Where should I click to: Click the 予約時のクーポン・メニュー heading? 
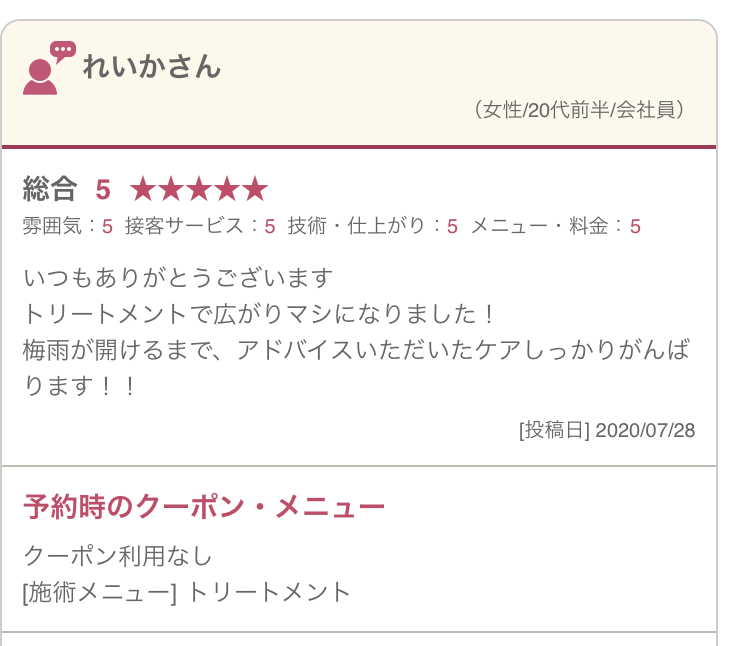pos(204,506)
